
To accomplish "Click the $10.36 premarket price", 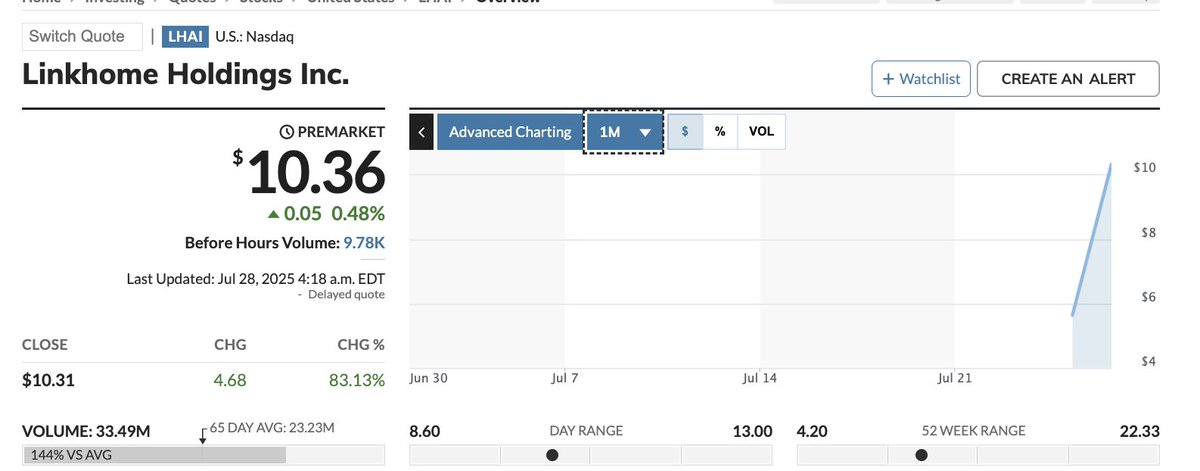I will 315,171.
